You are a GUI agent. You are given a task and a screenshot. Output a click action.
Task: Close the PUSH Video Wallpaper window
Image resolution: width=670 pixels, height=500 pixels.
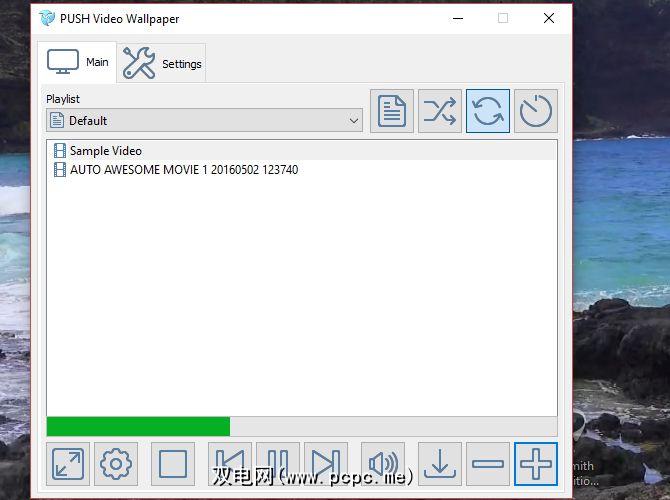pos(549,18)
